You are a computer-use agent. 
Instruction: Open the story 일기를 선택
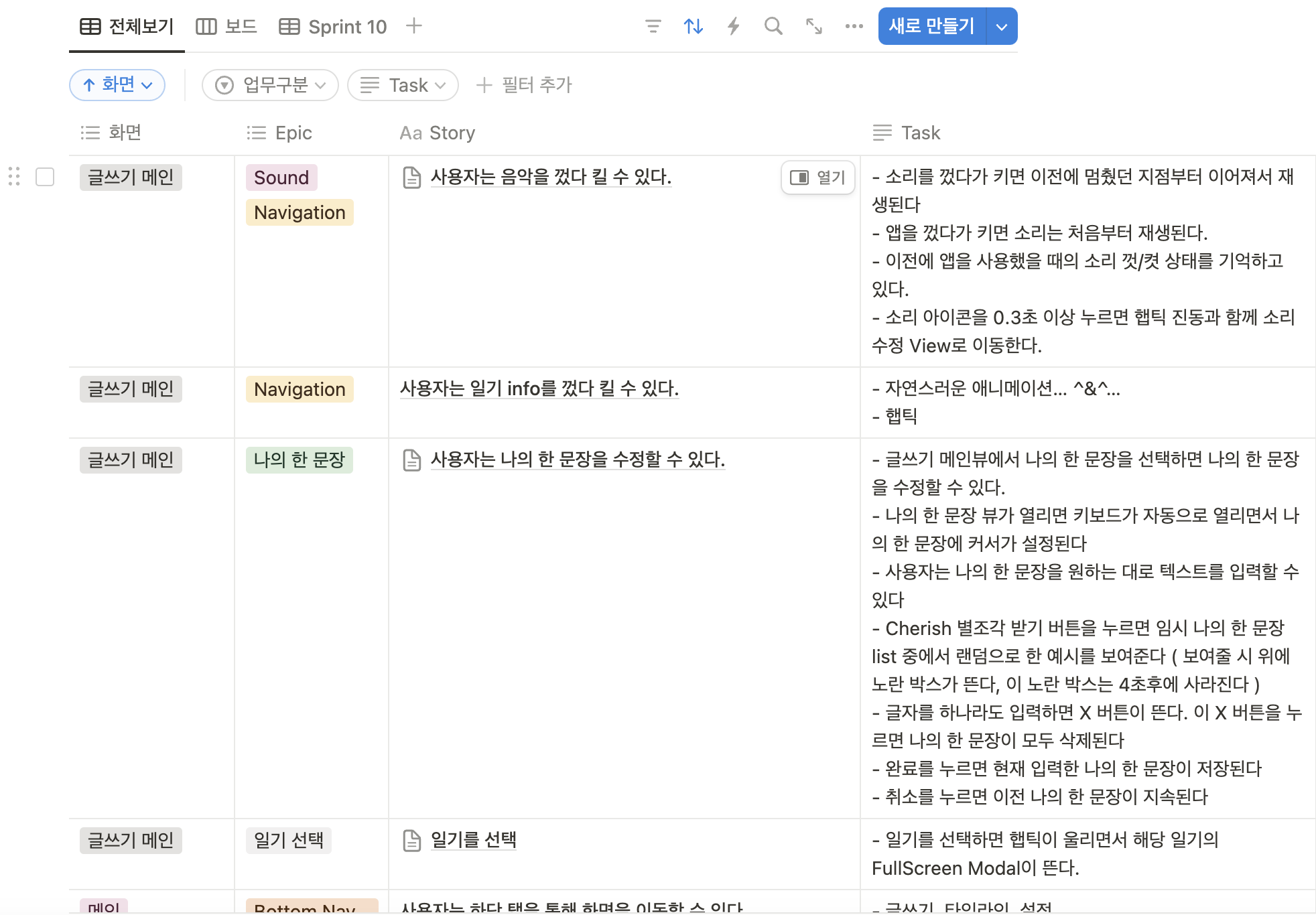coord(473,840)
